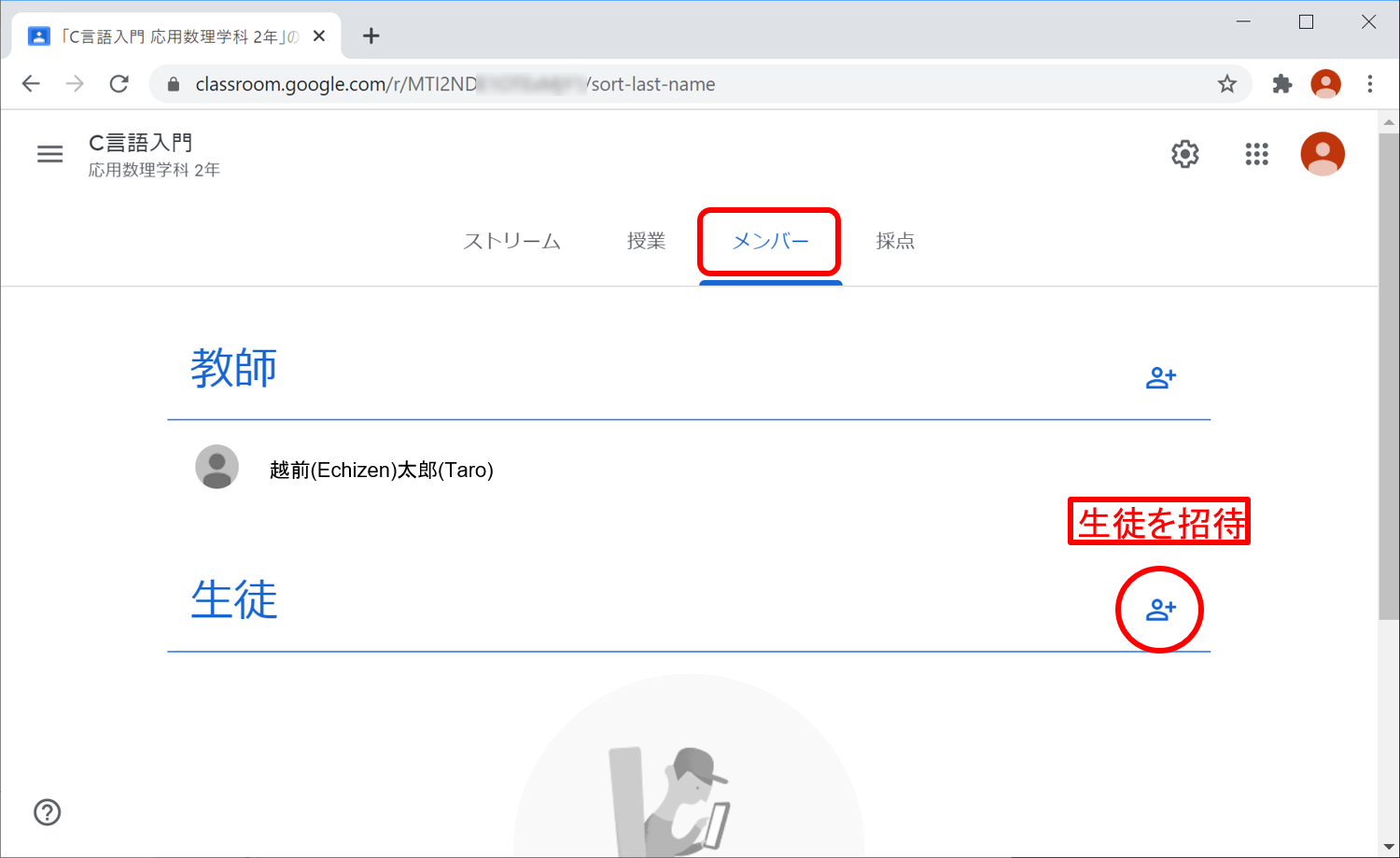Reload the Classroom page

[119, 84]
